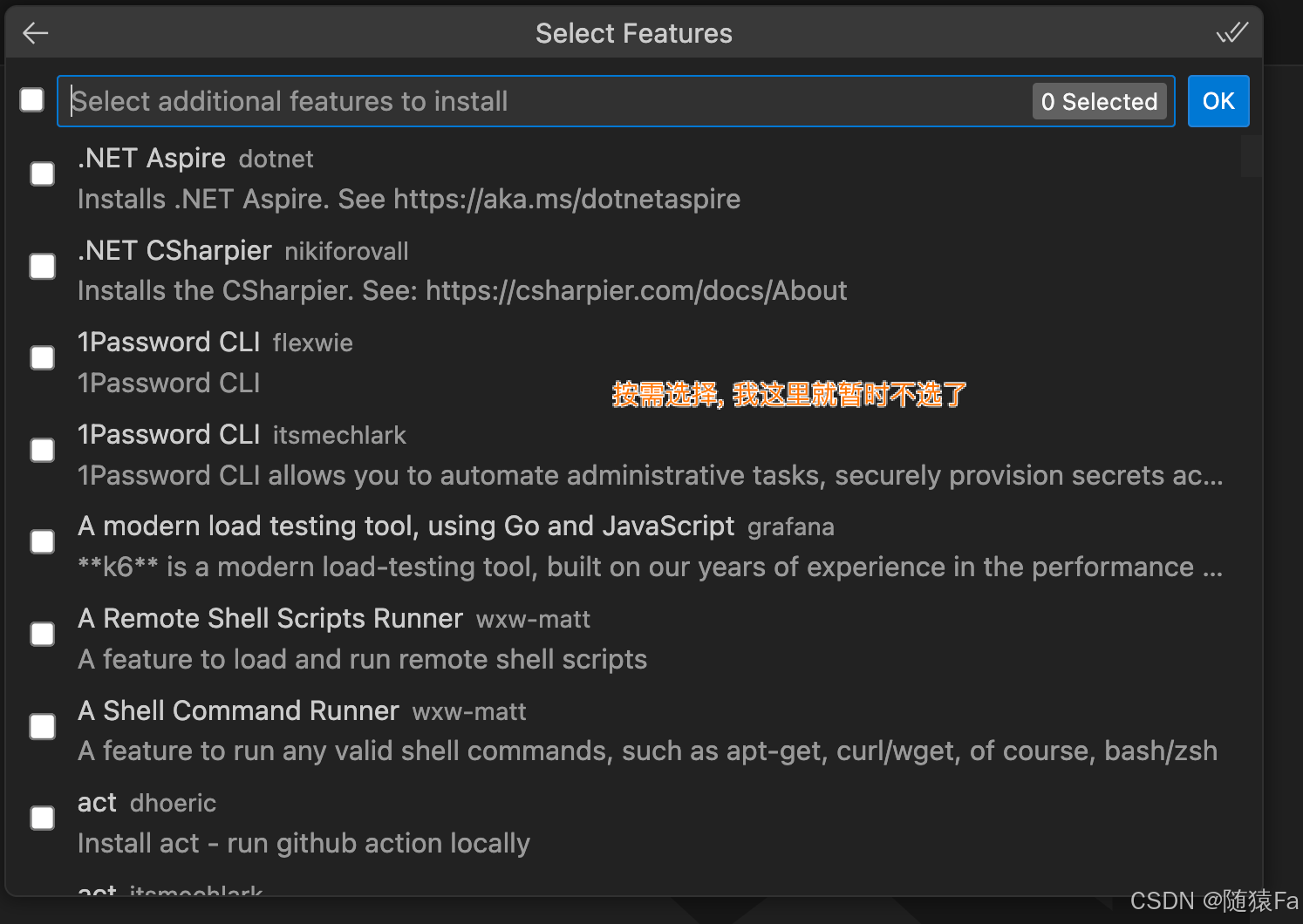Click the list scrollbar thumb
The width and height of the screenshot is (1303, 924).
pos(1251,157)
